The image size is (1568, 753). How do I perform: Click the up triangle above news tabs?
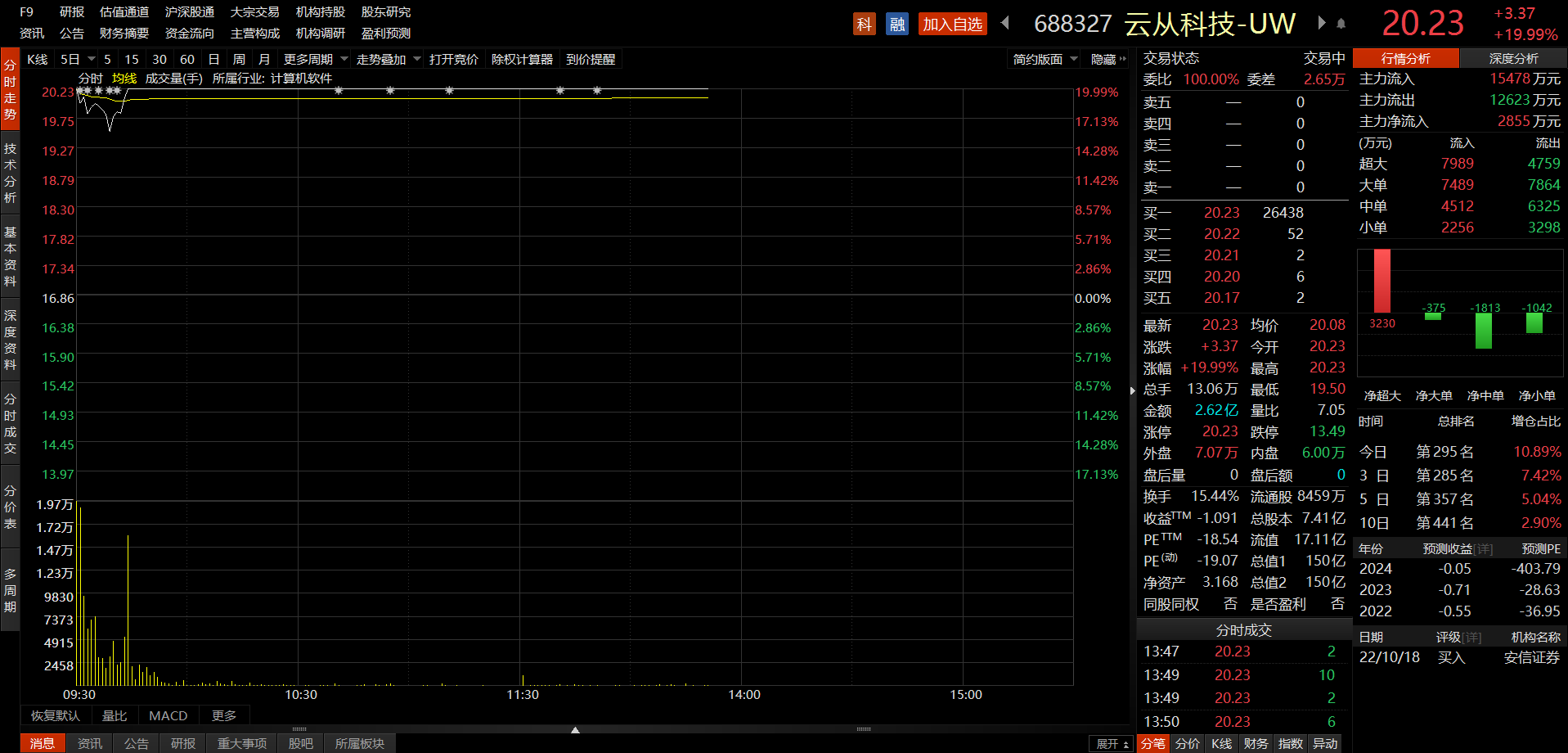575,729
